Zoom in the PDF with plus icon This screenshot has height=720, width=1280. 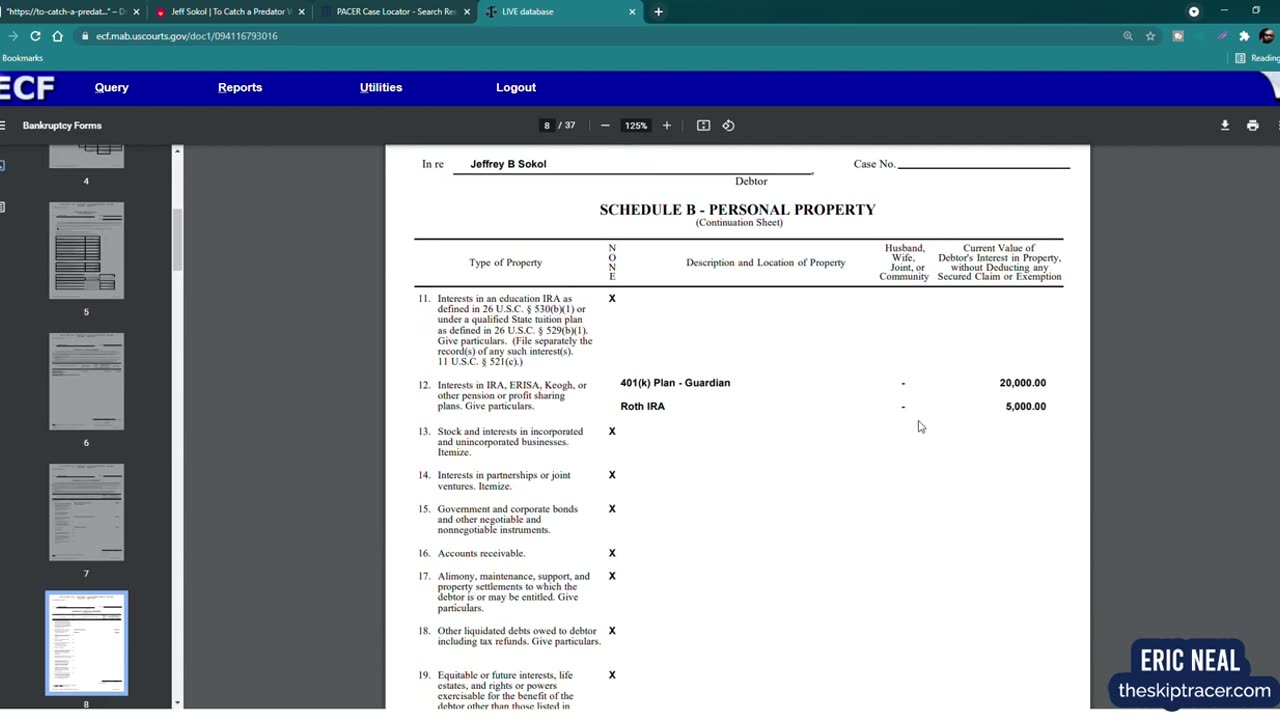point(667,125)
